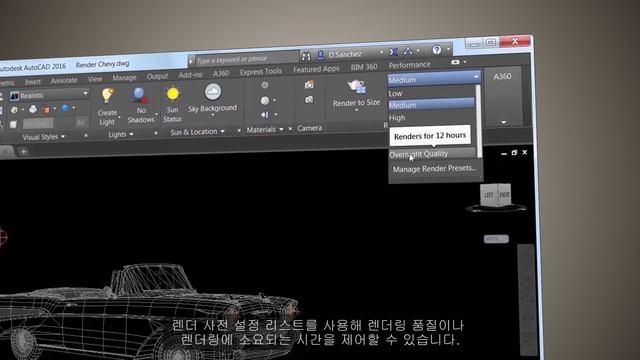Open the Create Light dropdown arrow
The width and height of the screenshot is (640, 360).
[119, 117]
